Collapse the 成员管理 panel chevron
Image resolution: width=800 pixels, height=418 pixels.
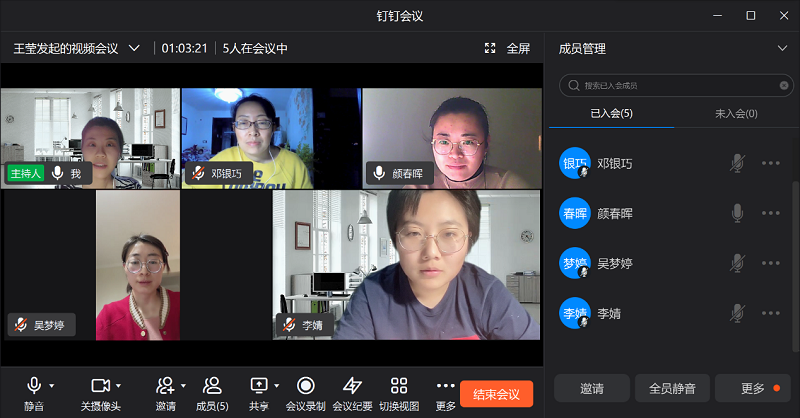tap(782, 48)
